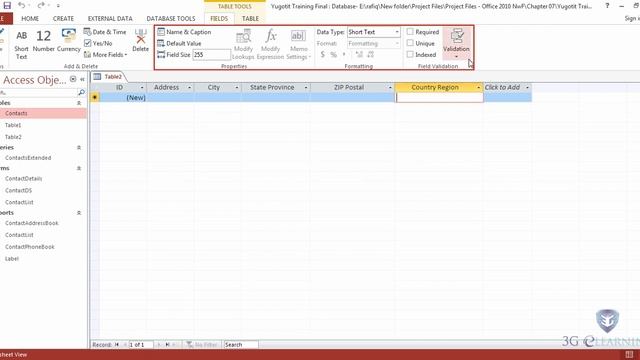
Task: Insert a Short Text field
Action: 21,45
